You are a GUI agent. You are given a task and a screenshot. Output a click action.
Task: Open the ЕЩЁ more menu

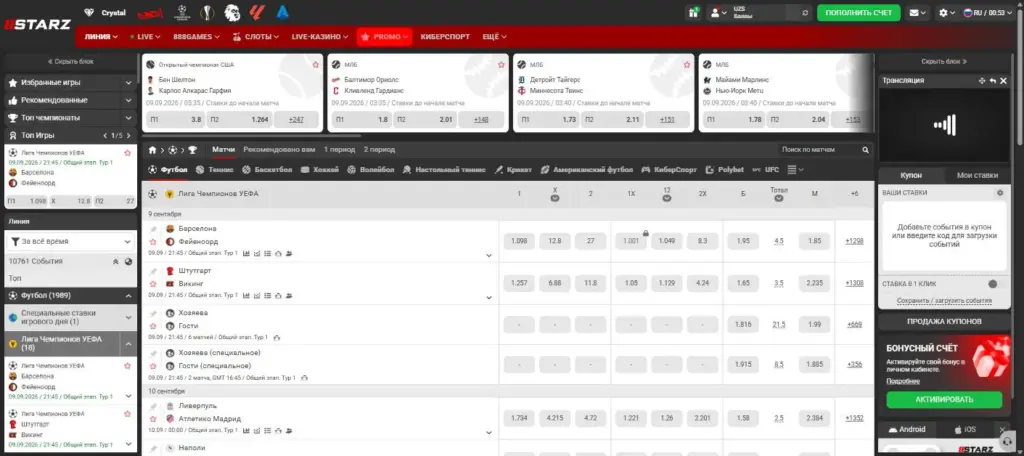(x=493, y=37)
